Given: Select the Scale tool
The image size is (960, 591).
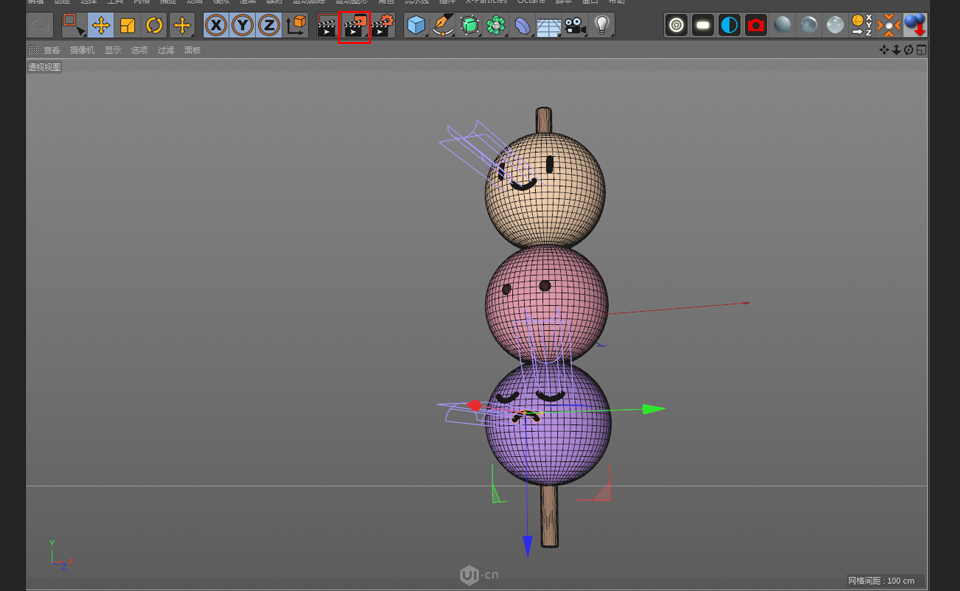Looking at the screenshot, I should [128, 25].
